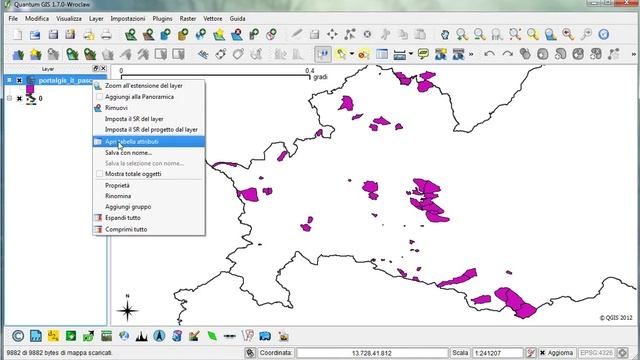Open the Guida menu
The height and width of the screenshot is (360, 640).
pos(237,18)
